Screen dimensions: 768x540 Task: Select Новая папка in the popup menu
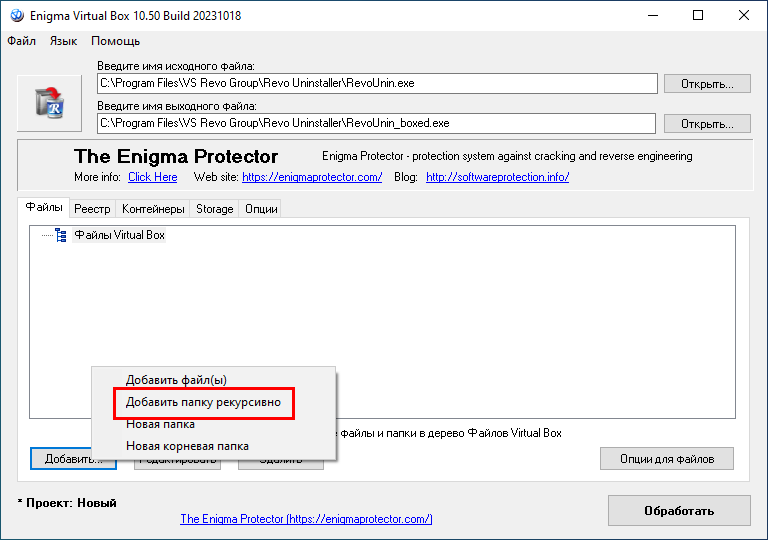(214, 424)
